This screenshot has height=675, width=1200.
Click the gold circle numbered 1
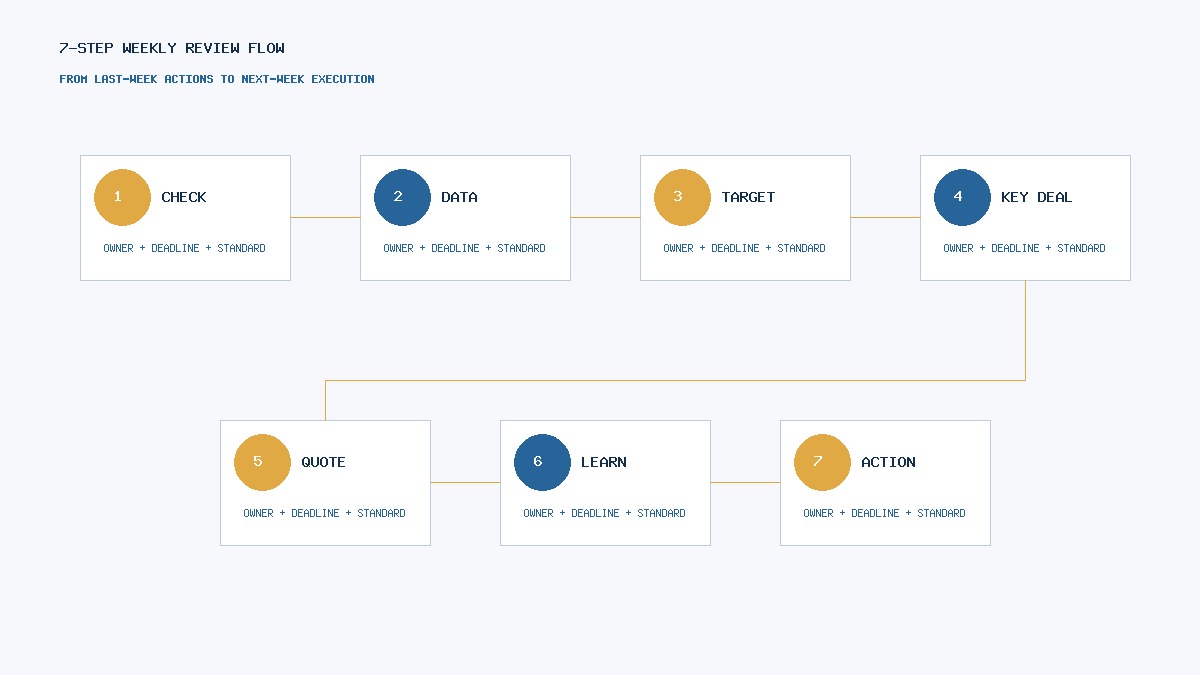122,197
